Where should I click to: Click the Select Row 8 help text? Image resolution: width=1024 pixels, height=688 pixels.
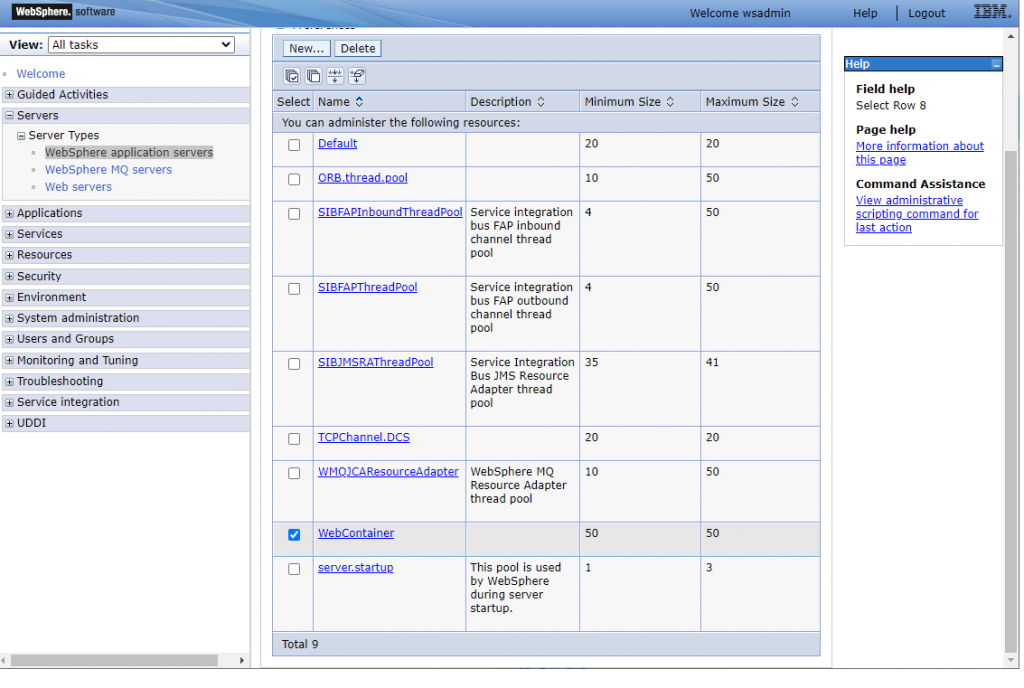tap(891, 106)
